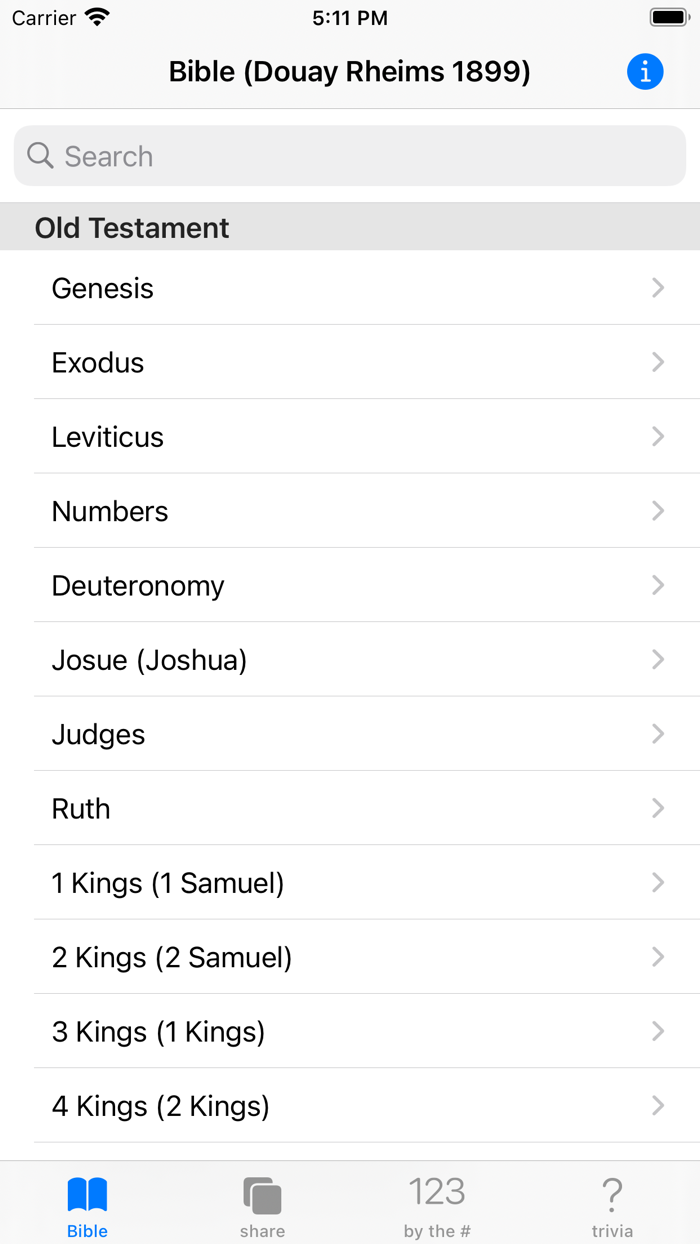This screenshot has height=1244, width=700.
Task: Expand the Exodus chevron
Action: [x=657, y=362]
